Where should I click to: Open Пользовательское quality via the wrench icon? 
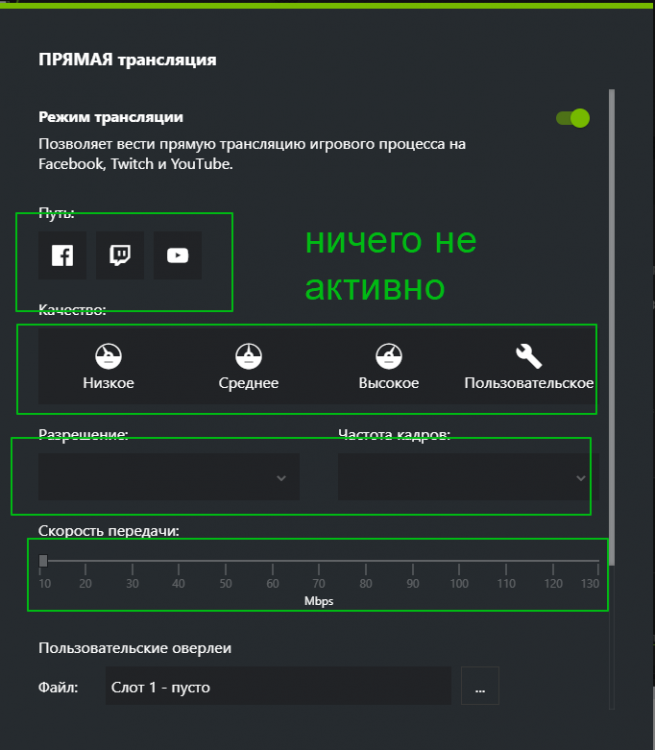529,356
